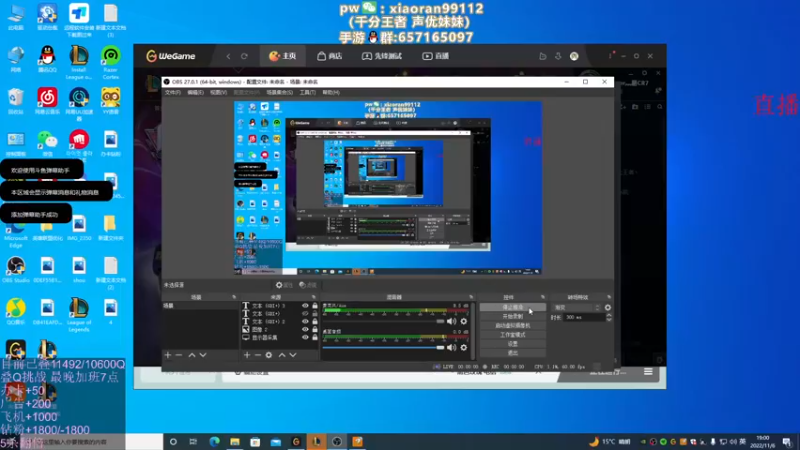800x450 pixels.
Task: Switch to WeGame live streaming tab
Action: coord(436,56)
